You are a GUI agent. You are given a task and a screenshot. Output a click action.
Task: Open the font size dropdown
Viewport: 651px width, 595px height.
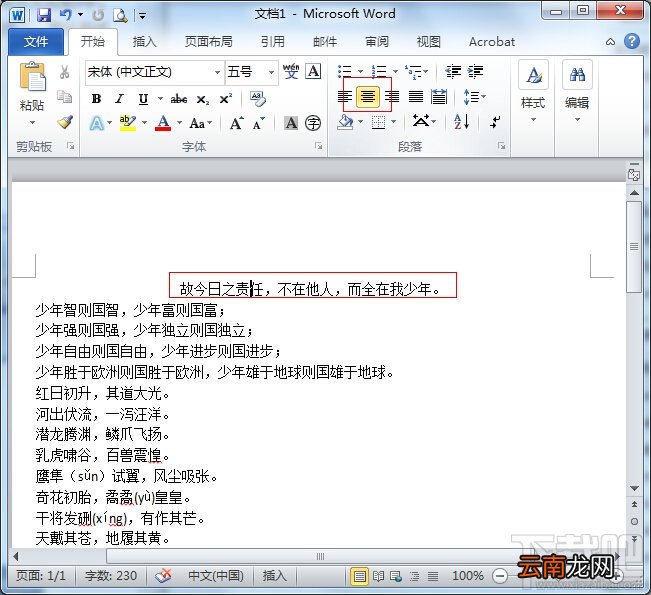[271, 72]
